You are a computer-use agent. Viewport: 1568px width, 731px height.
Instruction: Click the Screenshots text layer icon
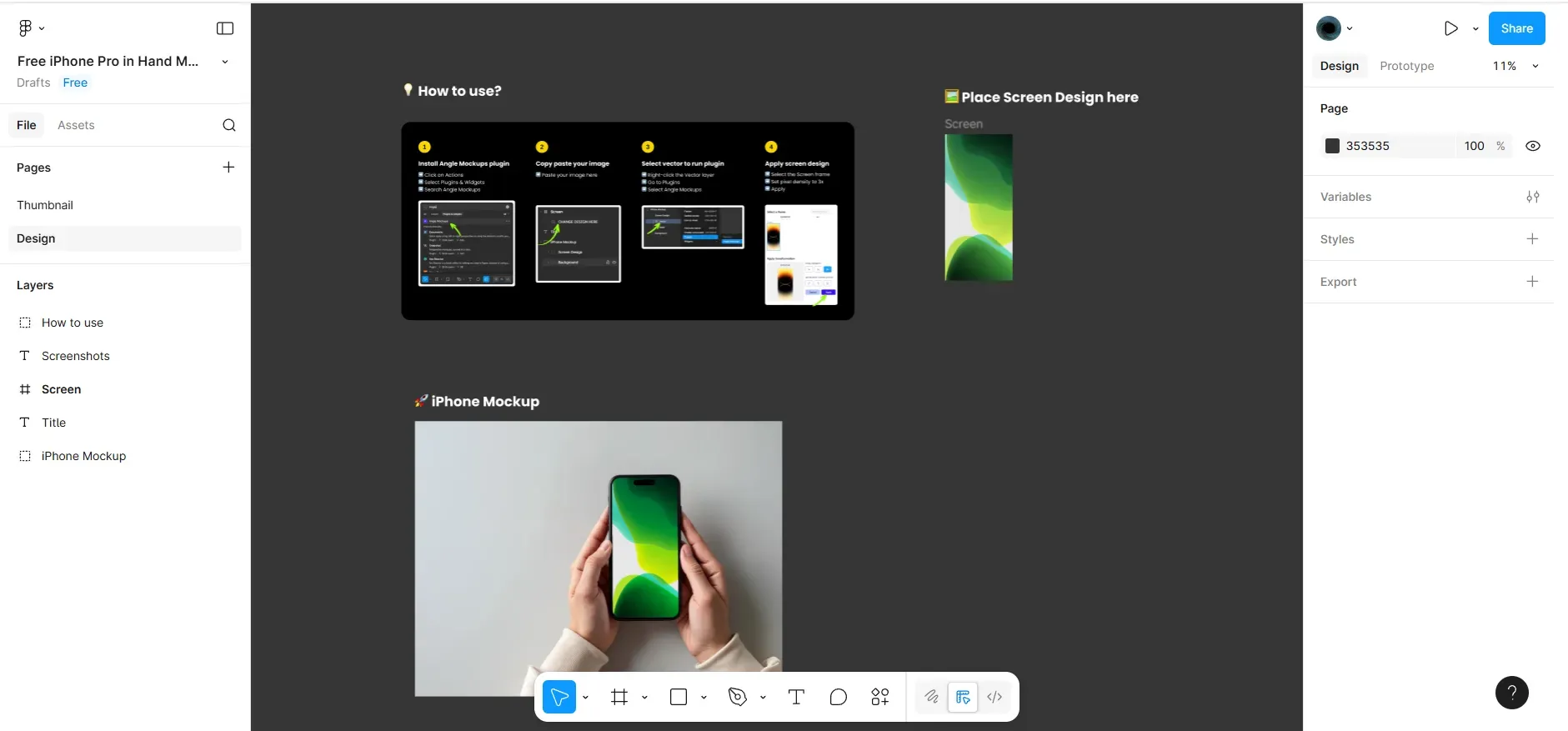point(25,356)
